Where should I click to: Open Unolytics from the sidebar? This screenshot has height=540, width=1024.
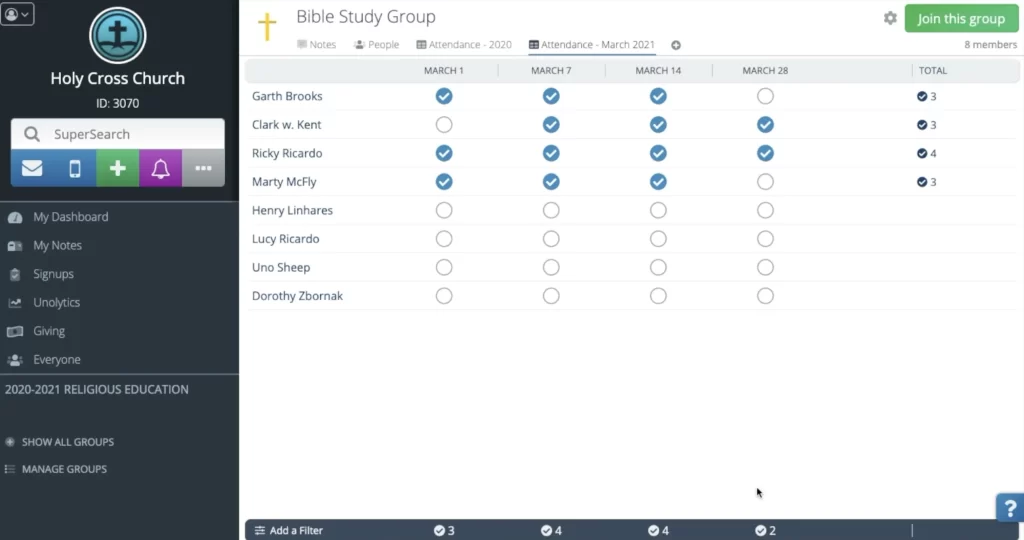click(56, 303)
